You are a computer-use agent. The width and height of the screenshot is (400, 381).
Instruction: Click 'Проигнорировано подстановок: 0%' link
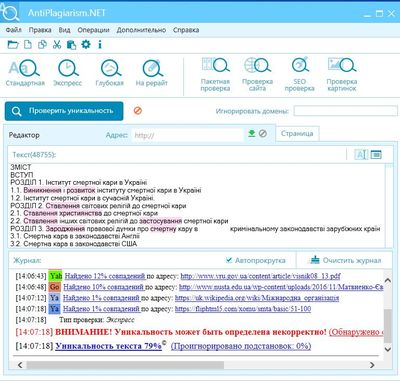[241, 346]
